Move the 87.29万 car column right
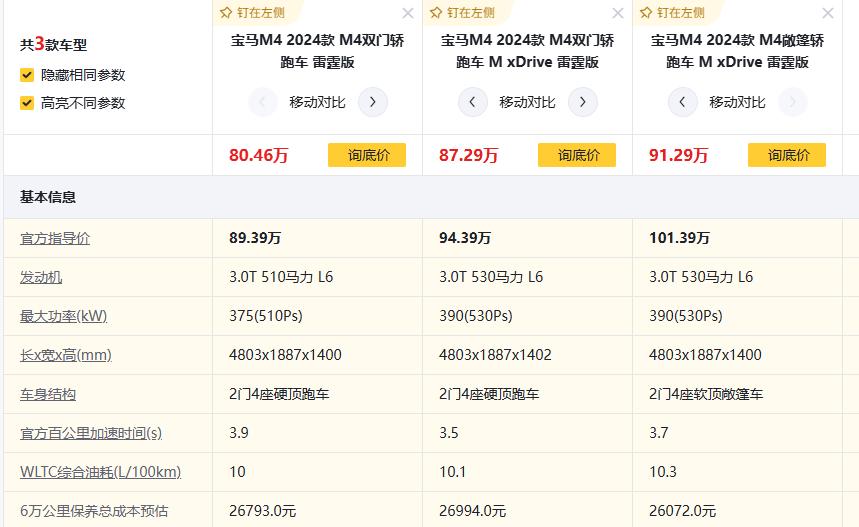859x527 pixels. [x=582, y=102]
